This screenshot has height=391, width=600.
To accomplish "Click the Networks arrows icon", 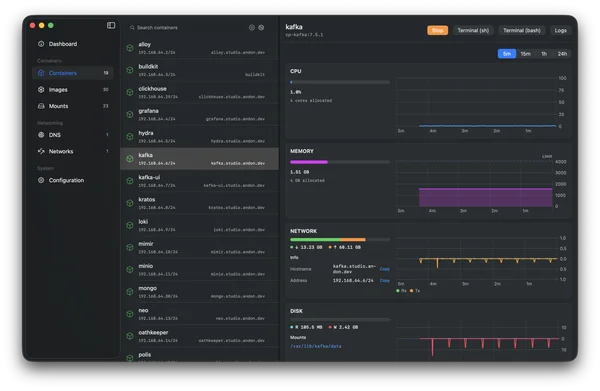I will click(x=41, y=151).
